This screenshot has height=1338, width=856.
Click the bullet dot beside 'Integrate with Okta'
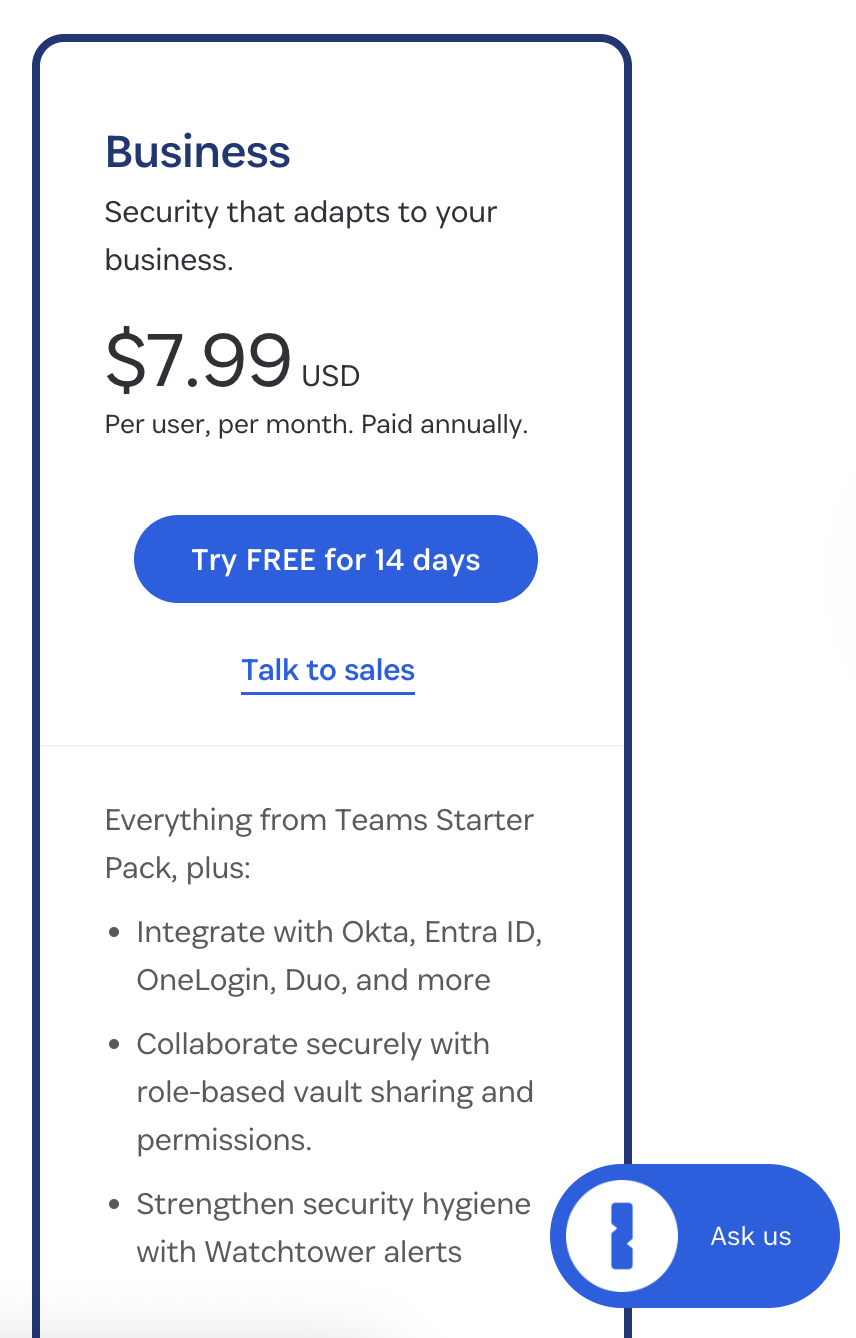tap(115, 933)
